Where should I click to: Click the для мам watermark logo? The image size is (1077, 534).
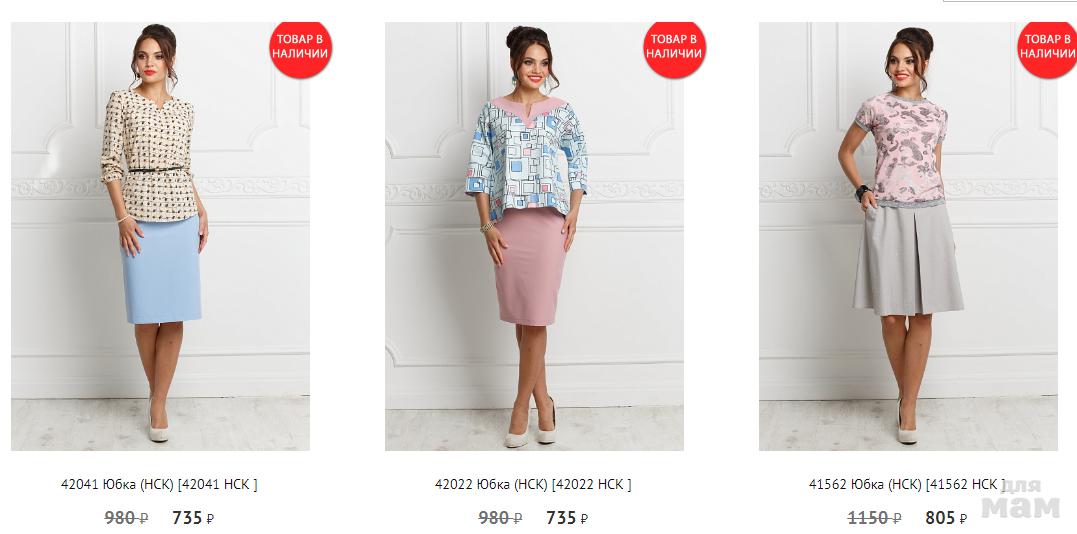coord(1020,499)
